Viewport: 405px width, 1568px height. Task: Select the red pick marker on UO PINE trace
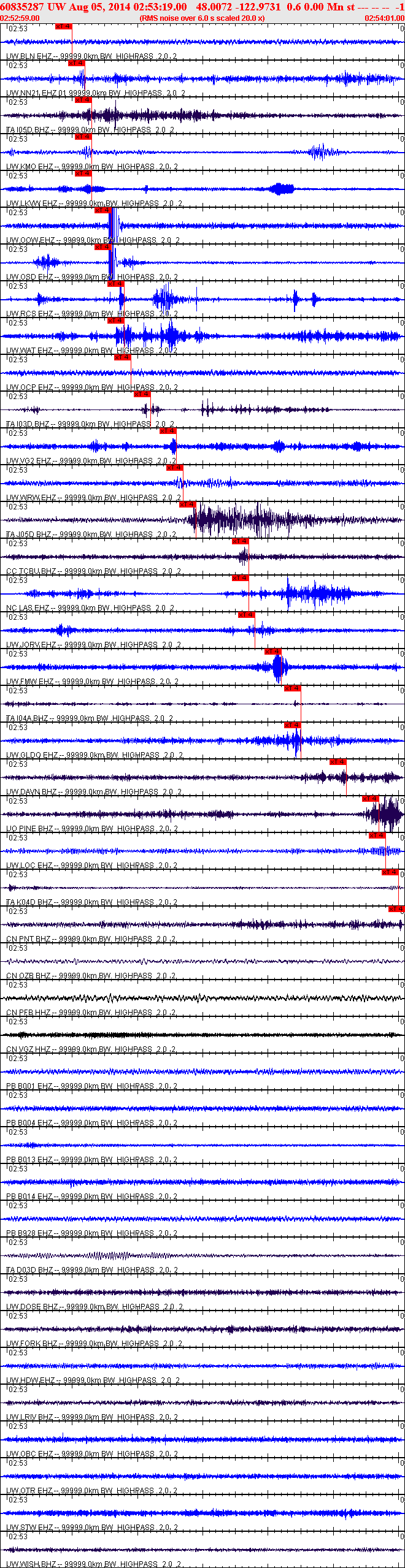(x=370, y=799)
